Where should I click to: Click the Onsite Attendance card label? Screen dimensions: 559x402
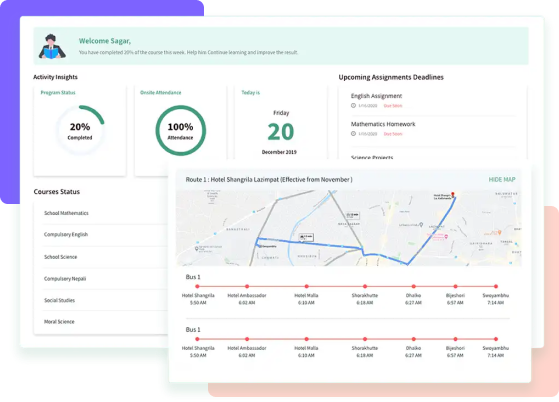coord(160,93)
